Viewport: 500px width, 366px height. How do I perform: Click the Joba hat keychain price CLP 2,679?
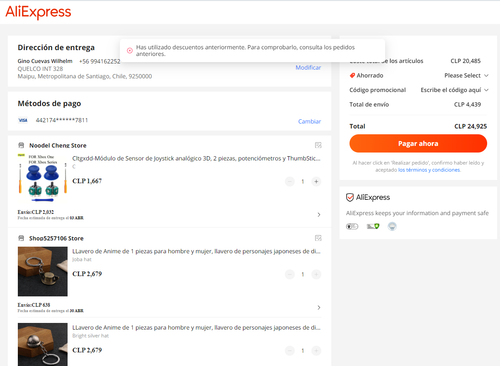click(x=87, y=274)
